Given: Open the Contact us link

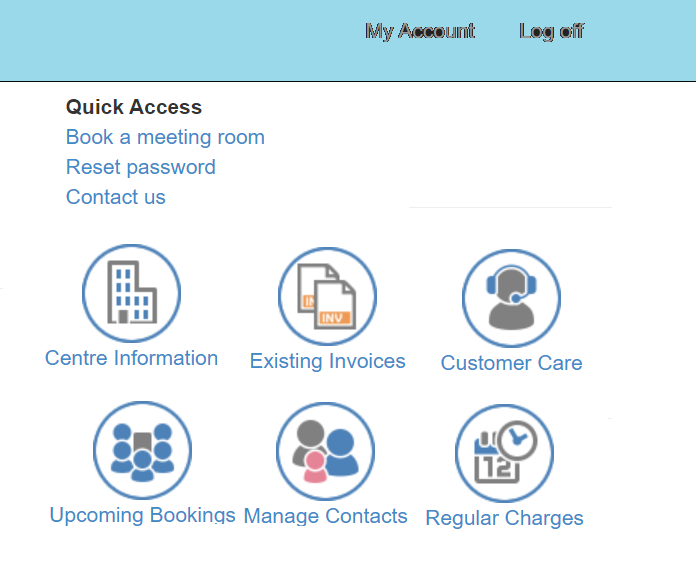Looking at the screenshot, I should point(116,197).
